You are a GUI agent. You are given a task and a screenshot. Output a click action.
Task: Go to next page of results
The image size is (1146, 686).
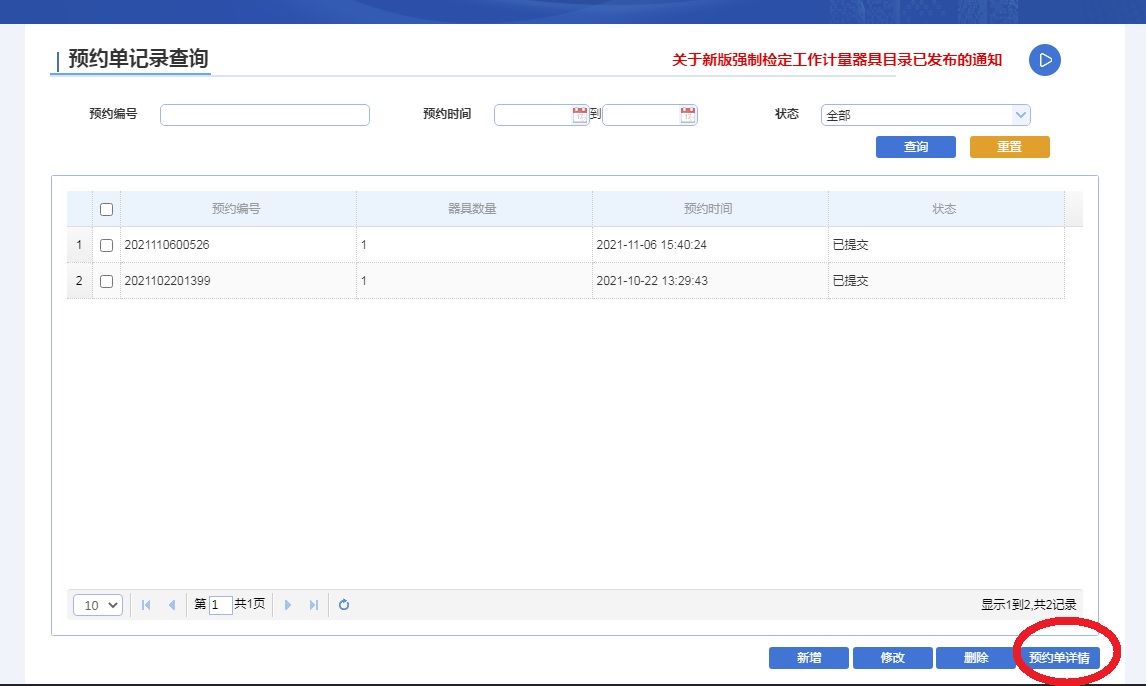click(x=288, y=605)
